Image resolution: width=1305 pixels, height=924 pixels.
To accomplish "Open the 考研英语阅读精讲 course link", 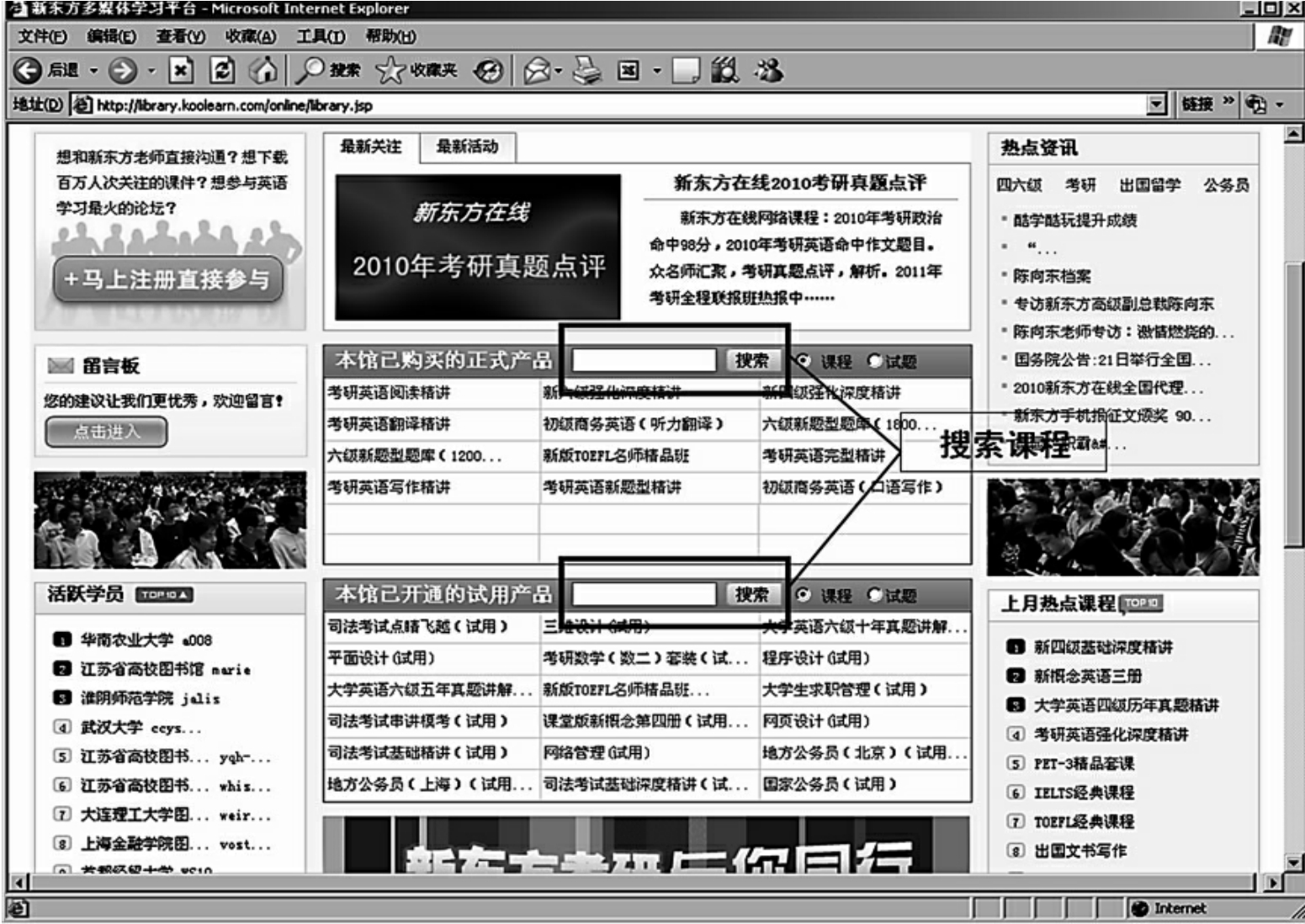I will [x=389, y=392].
